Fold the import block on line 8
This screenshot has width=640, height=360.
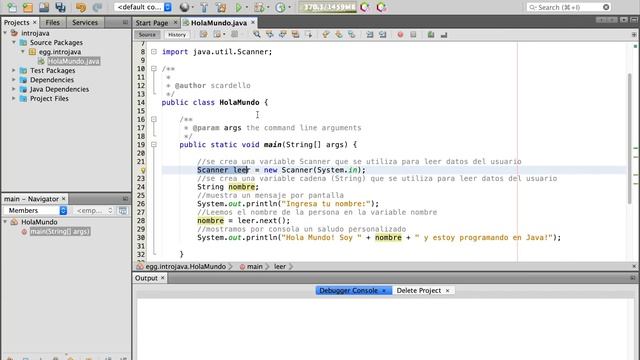point(154,51)
